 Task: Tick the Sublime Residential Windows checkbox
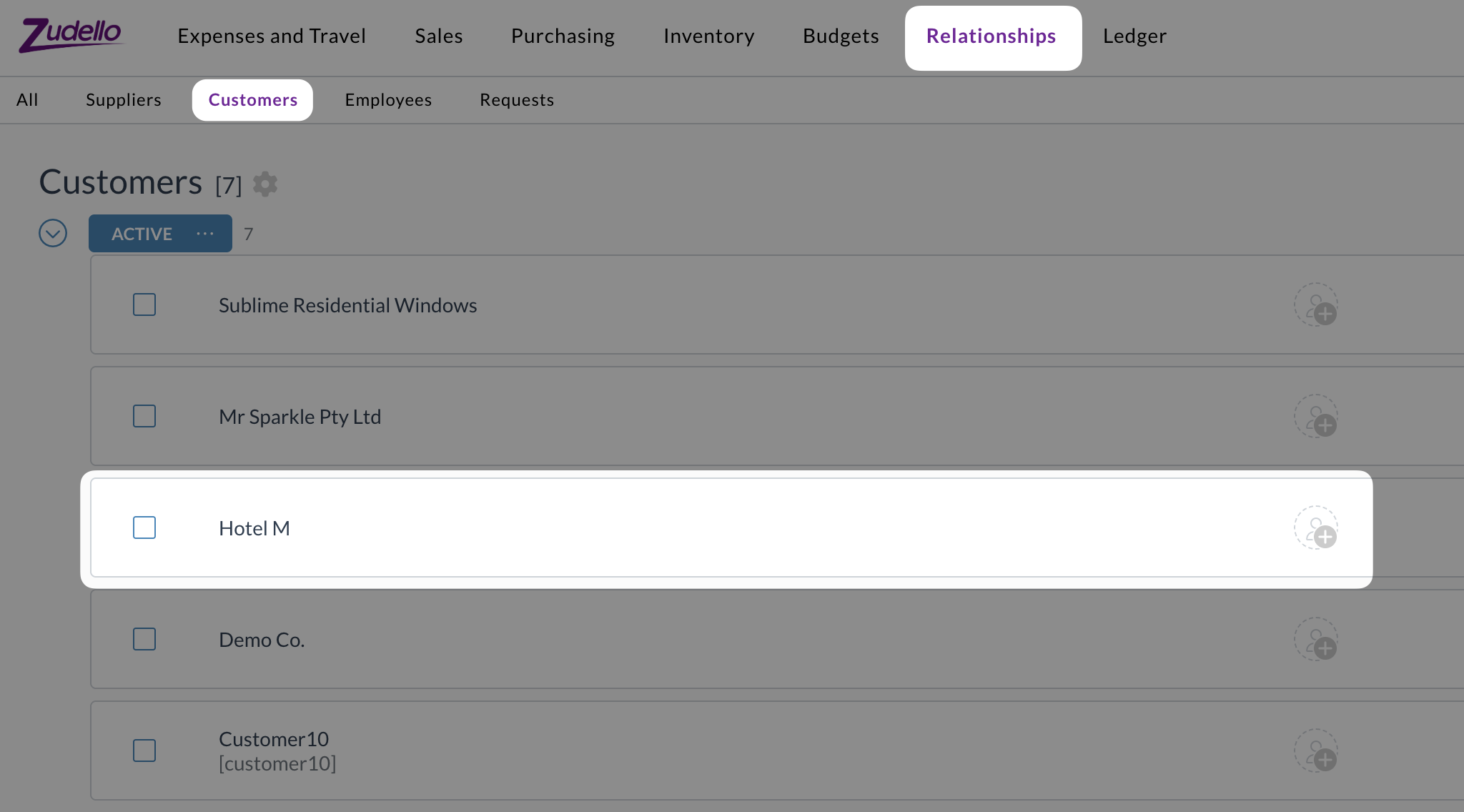144,304
